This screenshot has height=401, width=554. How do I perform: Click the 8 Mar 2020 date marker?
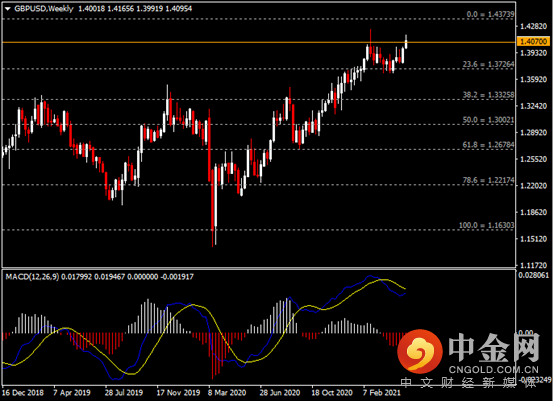tap(227, 393)
